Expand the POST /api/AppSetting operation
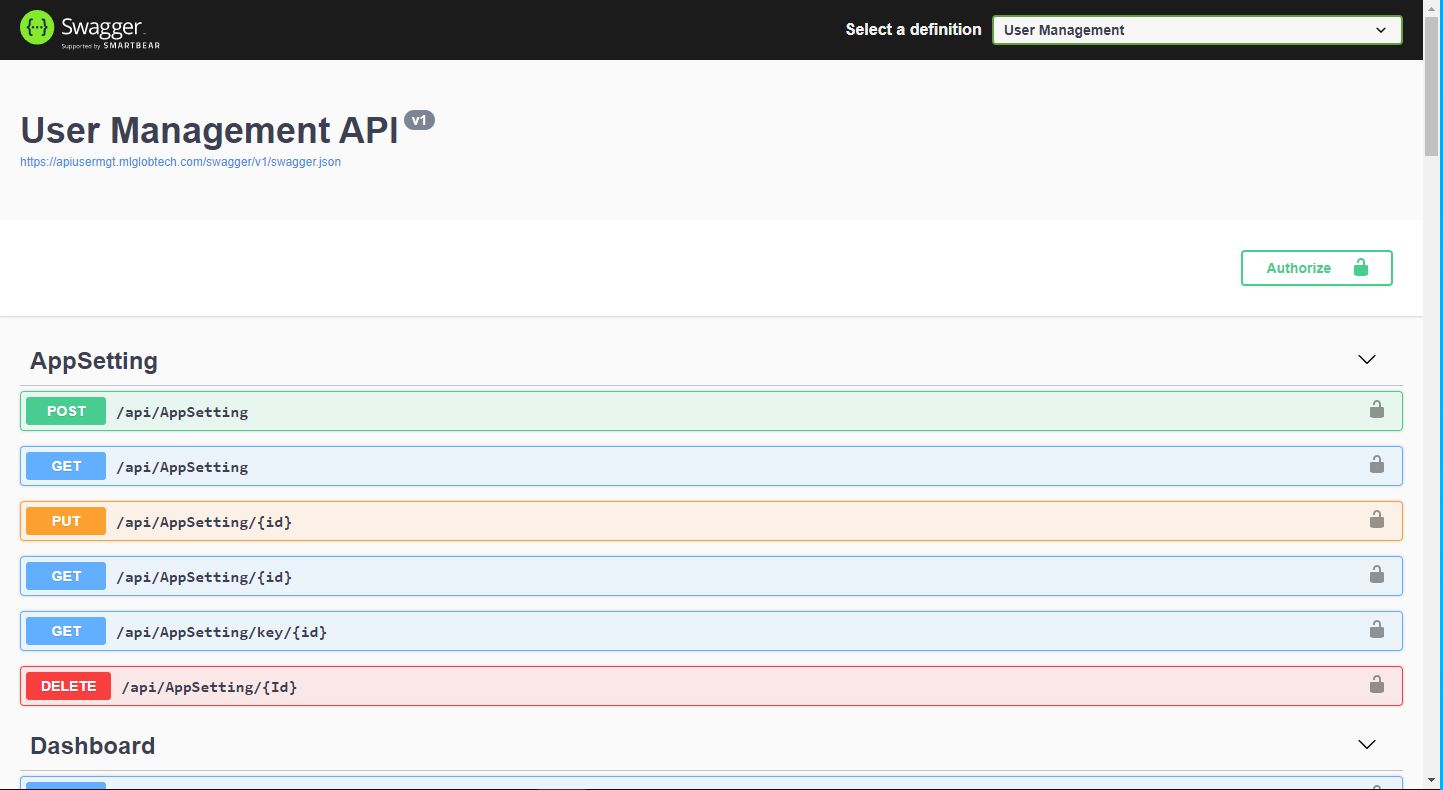Image resolution: width=1443 pixels, height=790 pixels. tap(182, 412)
